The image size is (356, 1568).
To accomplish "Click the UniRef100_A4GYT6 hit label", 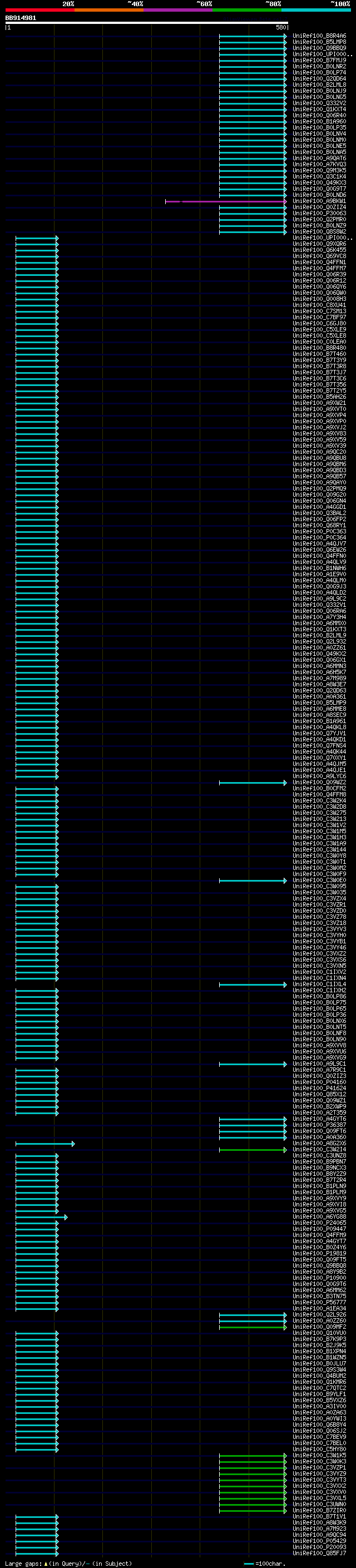I will [x=319, y=1119].
